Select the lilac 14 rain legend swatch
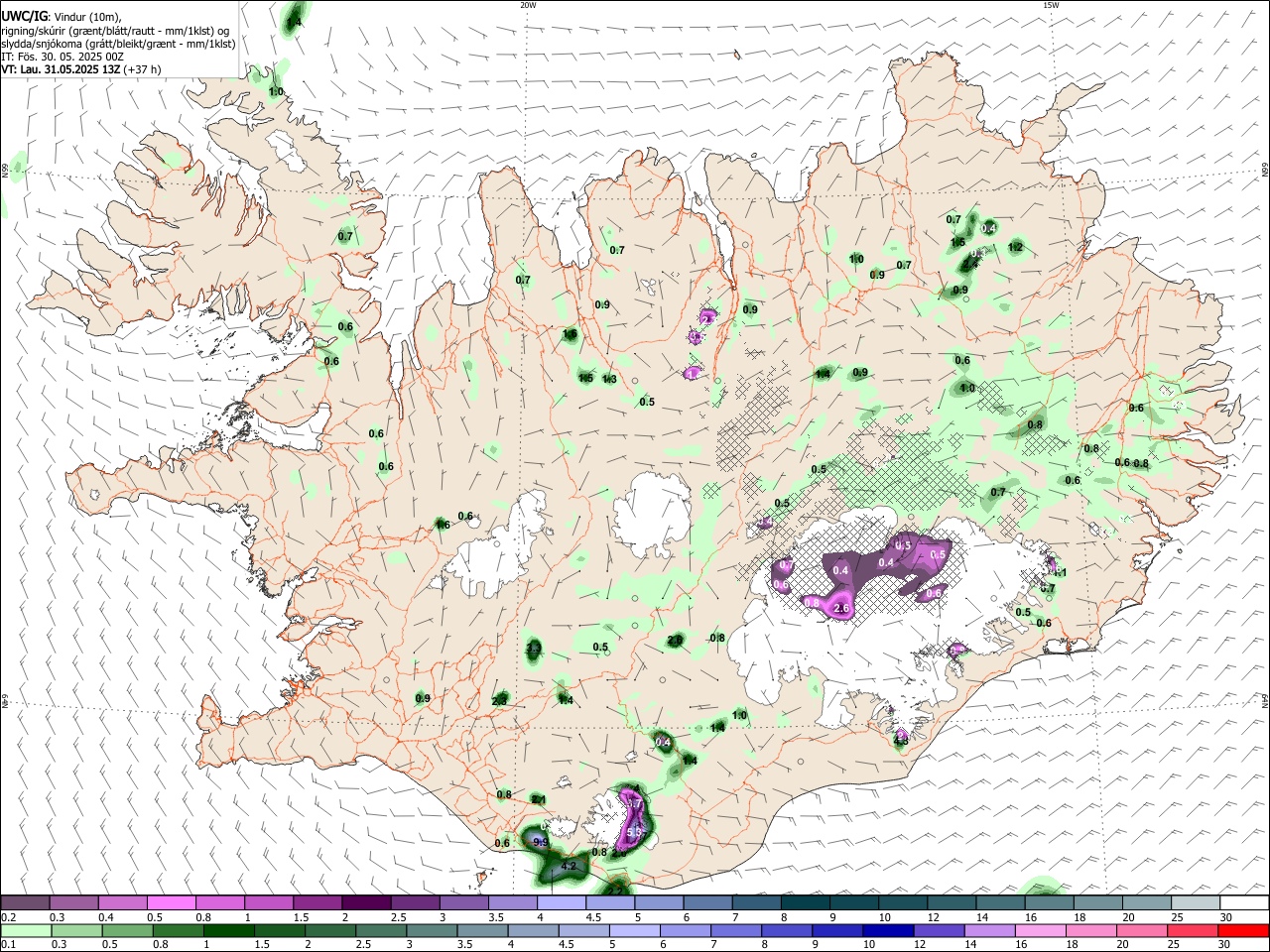Screen dimensions: 1270x952 (x=990, y=930)
